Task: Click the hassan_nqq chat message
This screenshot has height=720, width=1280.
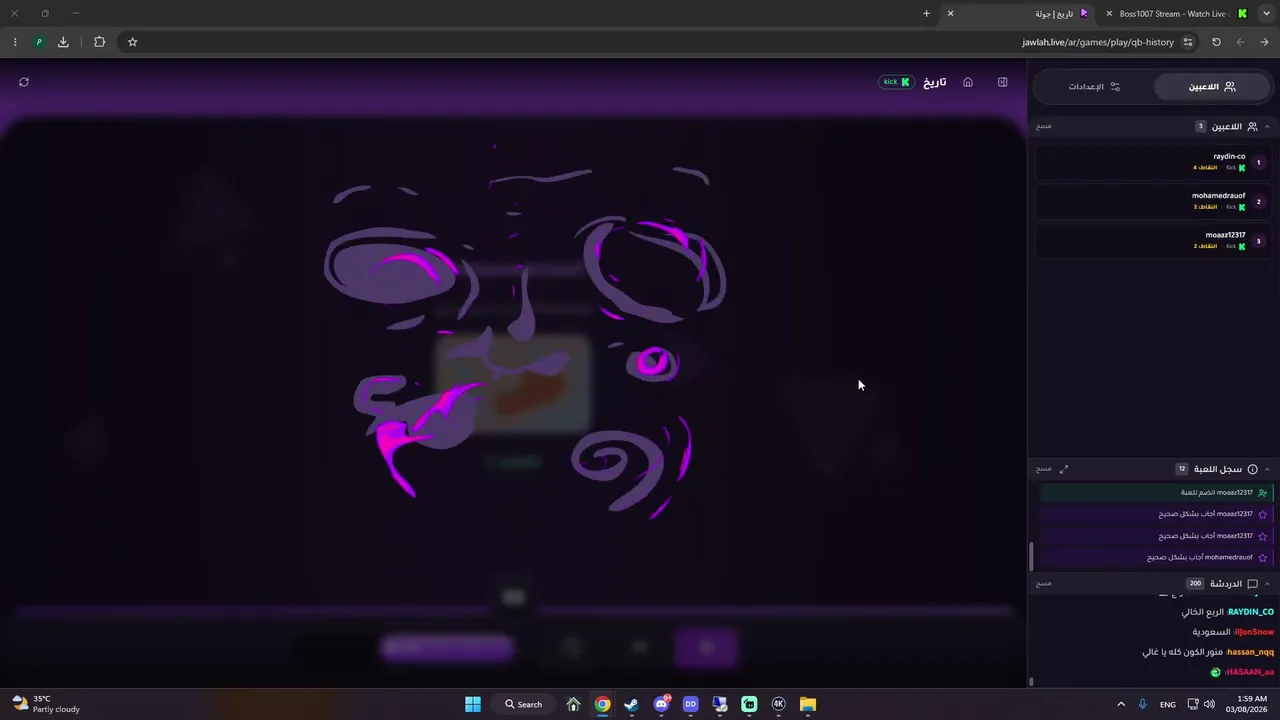Action: 1208,652
